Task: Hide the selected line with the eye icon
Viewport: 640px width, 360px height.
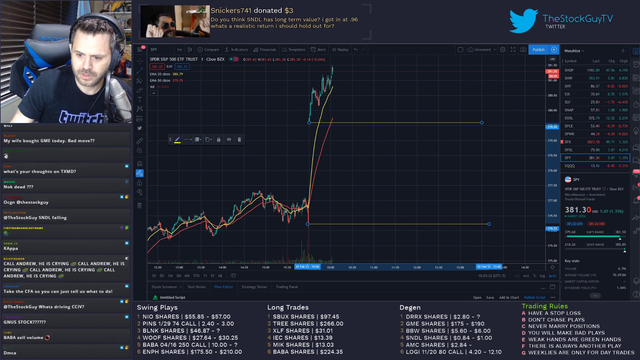Action: [229, 140]
